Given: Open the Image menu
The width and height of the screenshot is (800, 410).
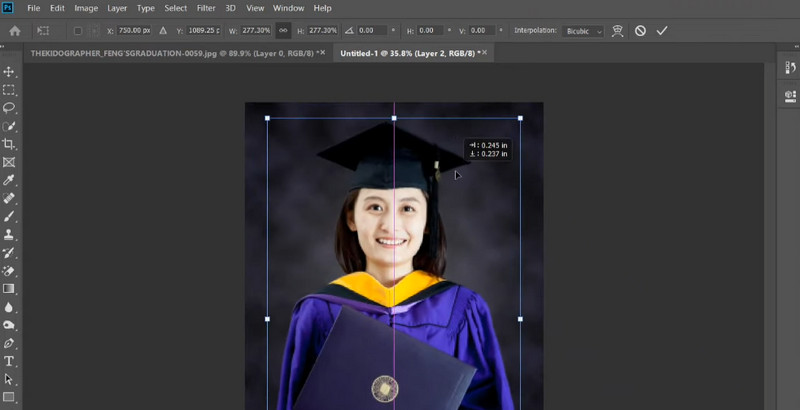Looking at the screenshot, I should point(86,8).
